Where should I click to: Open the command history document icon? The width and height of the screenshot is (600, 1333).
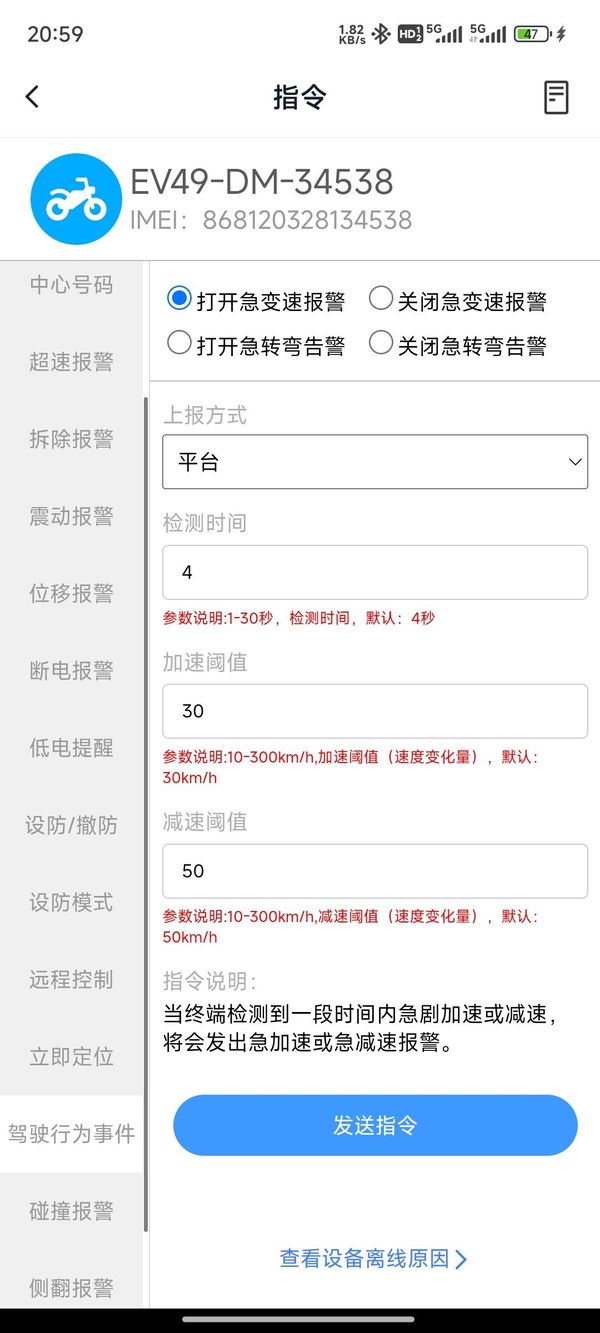(x=556, y=97)
